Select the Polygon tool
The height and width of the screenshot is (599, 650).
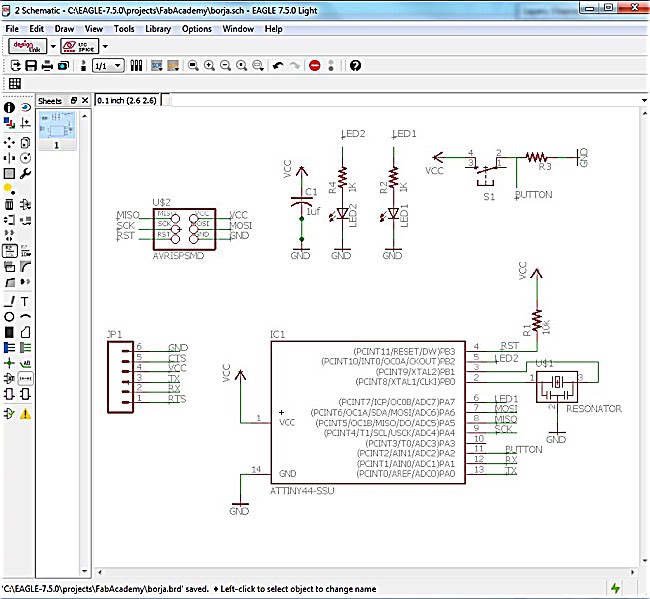tap(25, 332)
